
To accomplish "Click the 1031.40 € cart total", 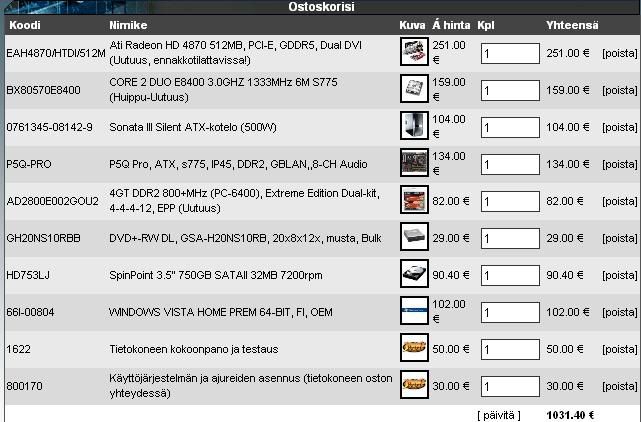I will [570, 415].
